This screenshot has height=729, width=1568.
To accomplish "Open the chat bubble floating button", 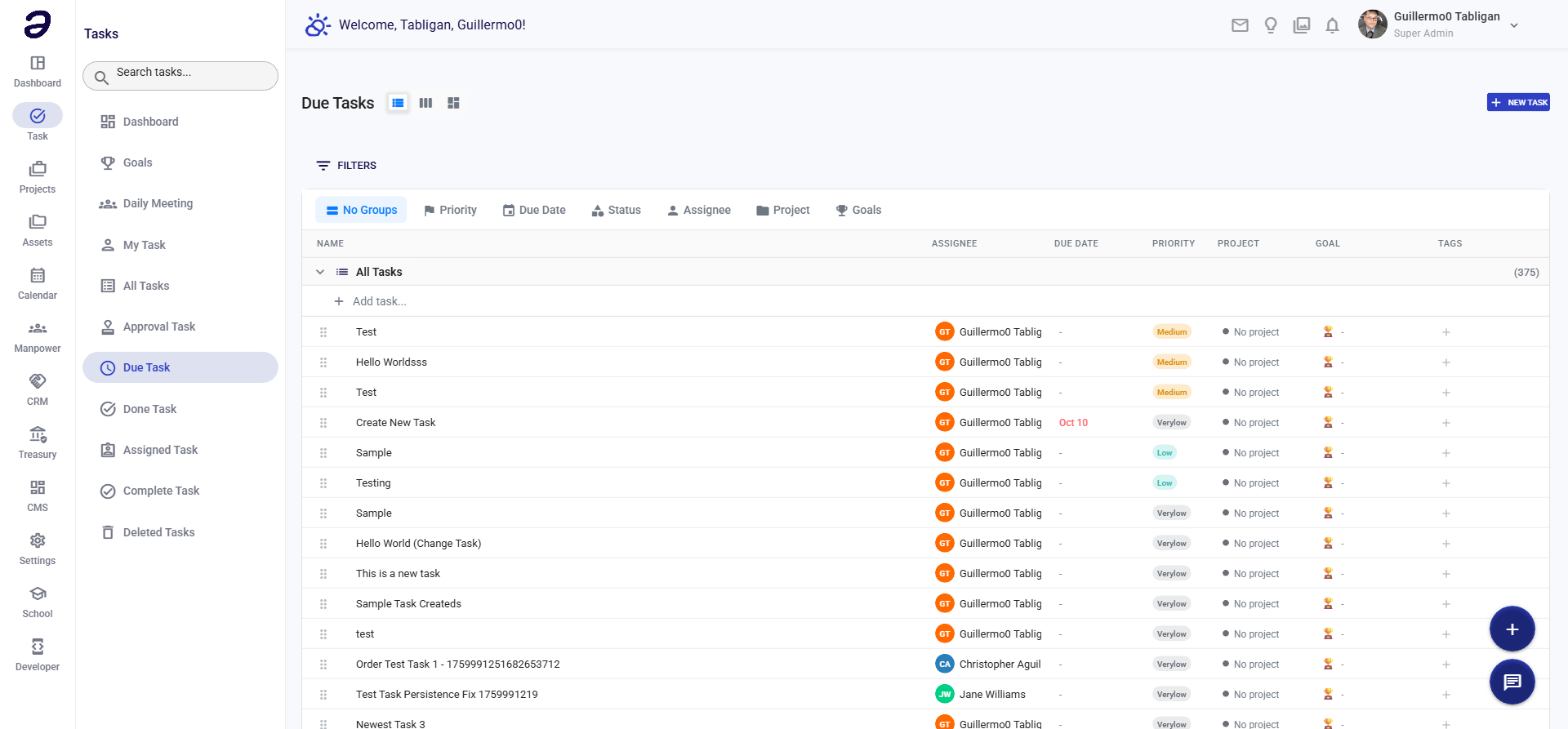I will (x=1512, y=682).
